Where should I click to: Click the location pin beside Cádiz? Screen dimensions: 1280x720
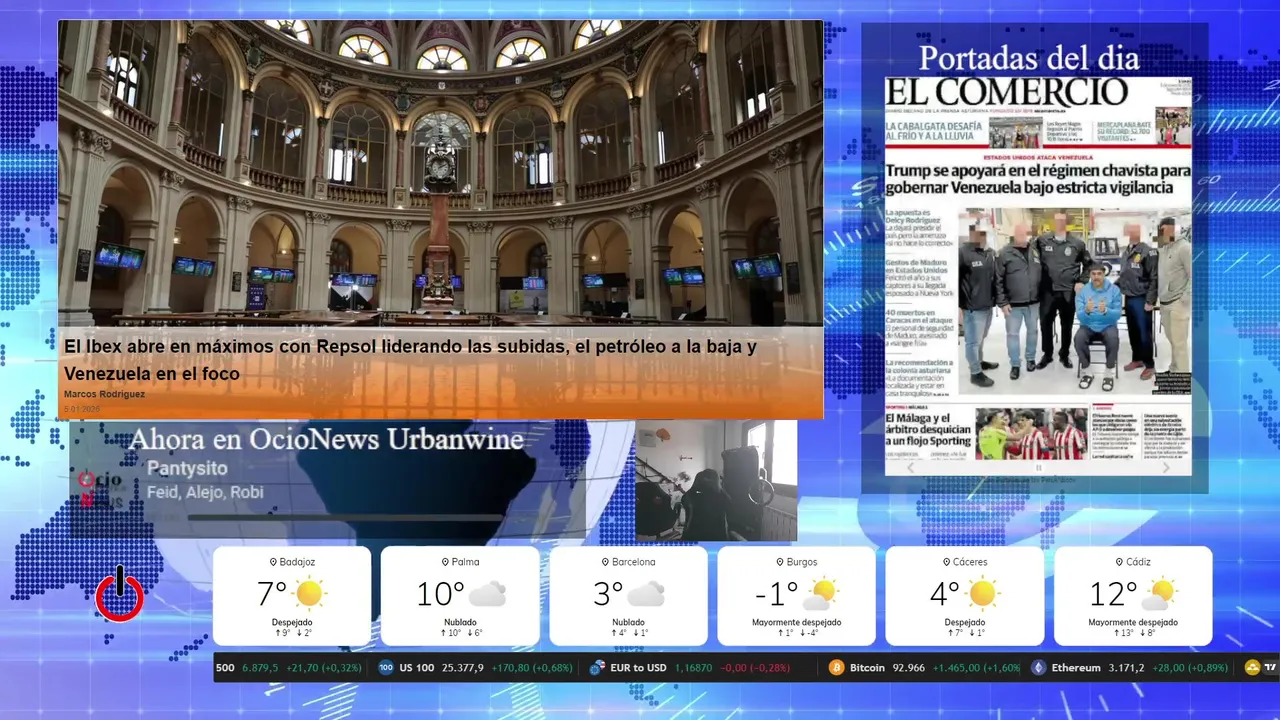(1118, 562)
